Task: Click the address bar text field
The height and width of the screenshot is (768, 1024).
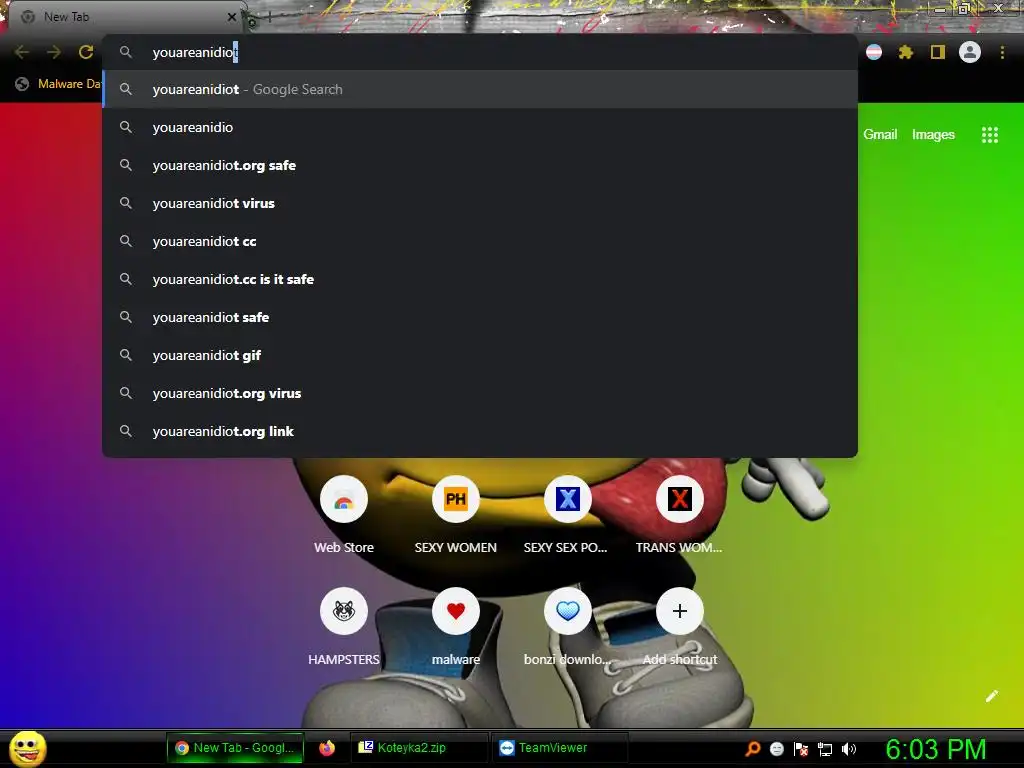Action: [x=480, y=52]
